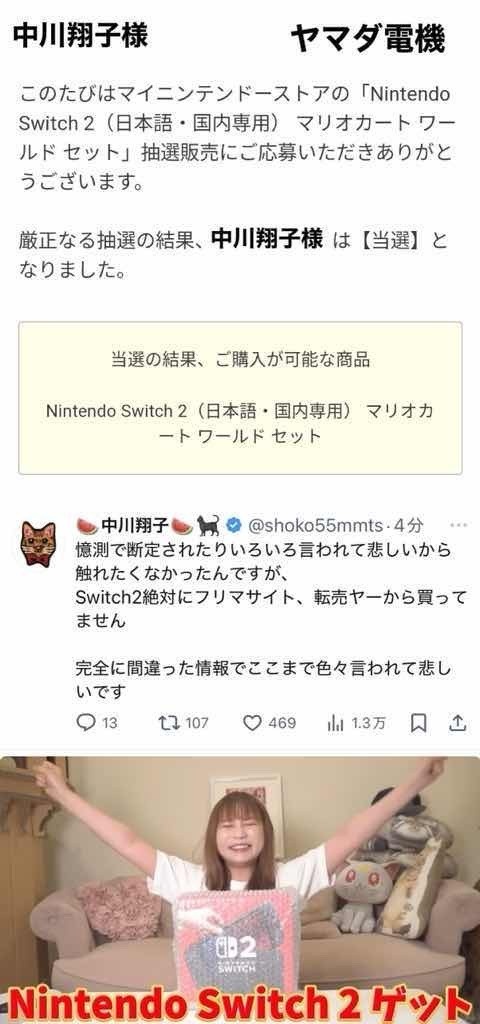Click the 4分 timestamp on the tweet
The height and width of the screenshot is (1024, 480).
408,524
